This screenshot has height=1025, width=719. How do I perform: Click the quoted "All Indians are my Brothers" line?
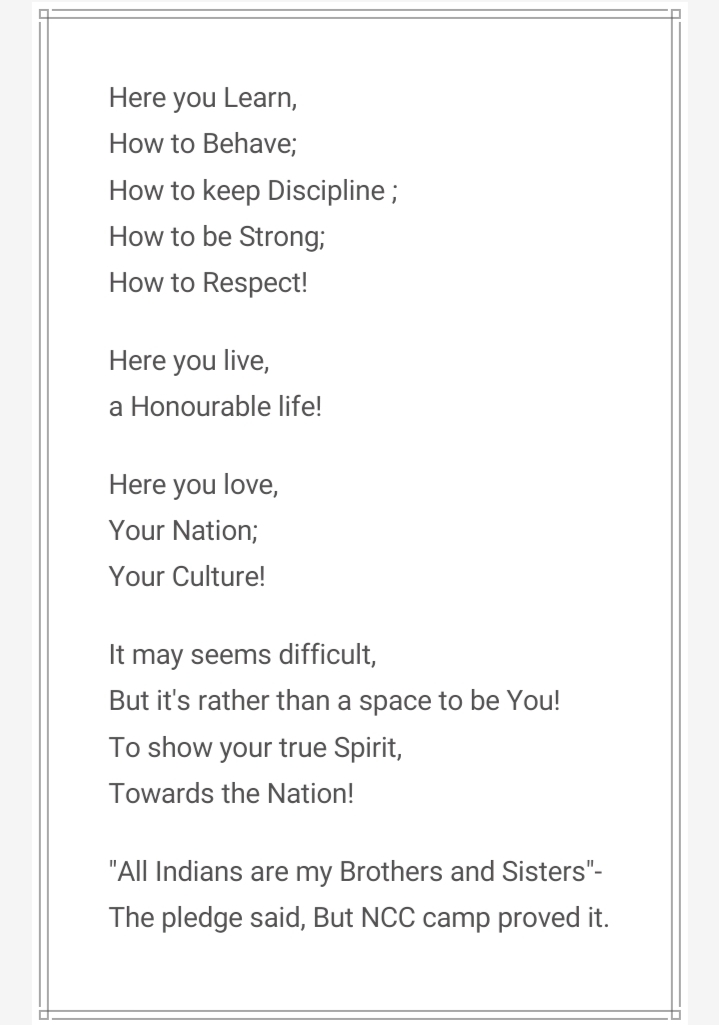355,871
